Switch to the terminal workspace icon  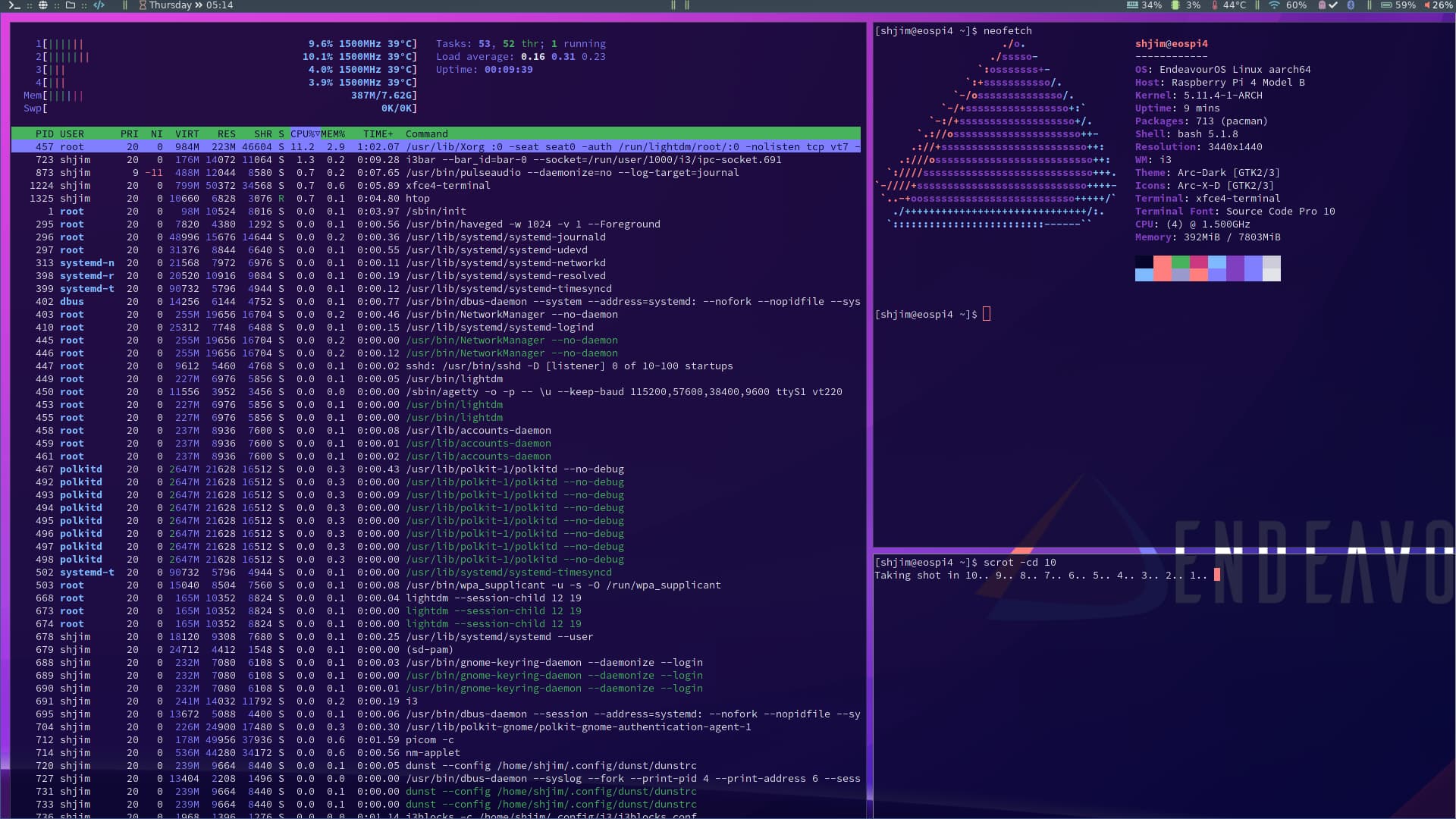(x=14, y=5)
